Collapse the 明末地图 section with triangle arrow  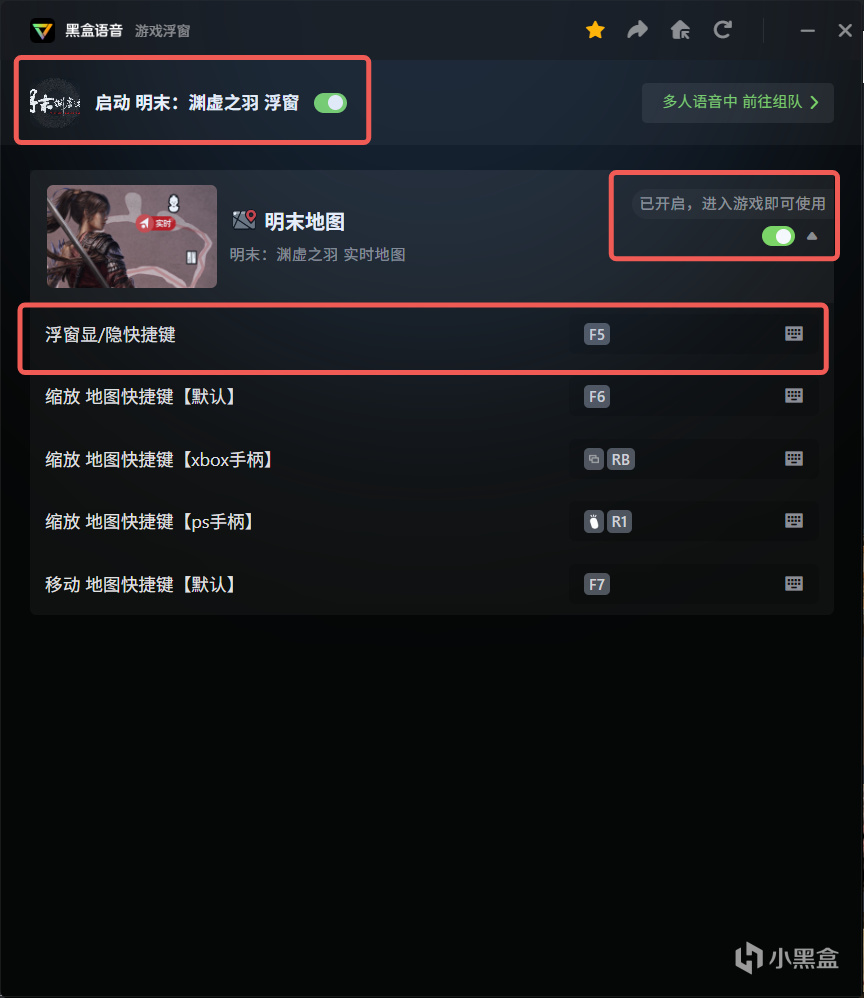pyautogui.click(x=812, y=236)
